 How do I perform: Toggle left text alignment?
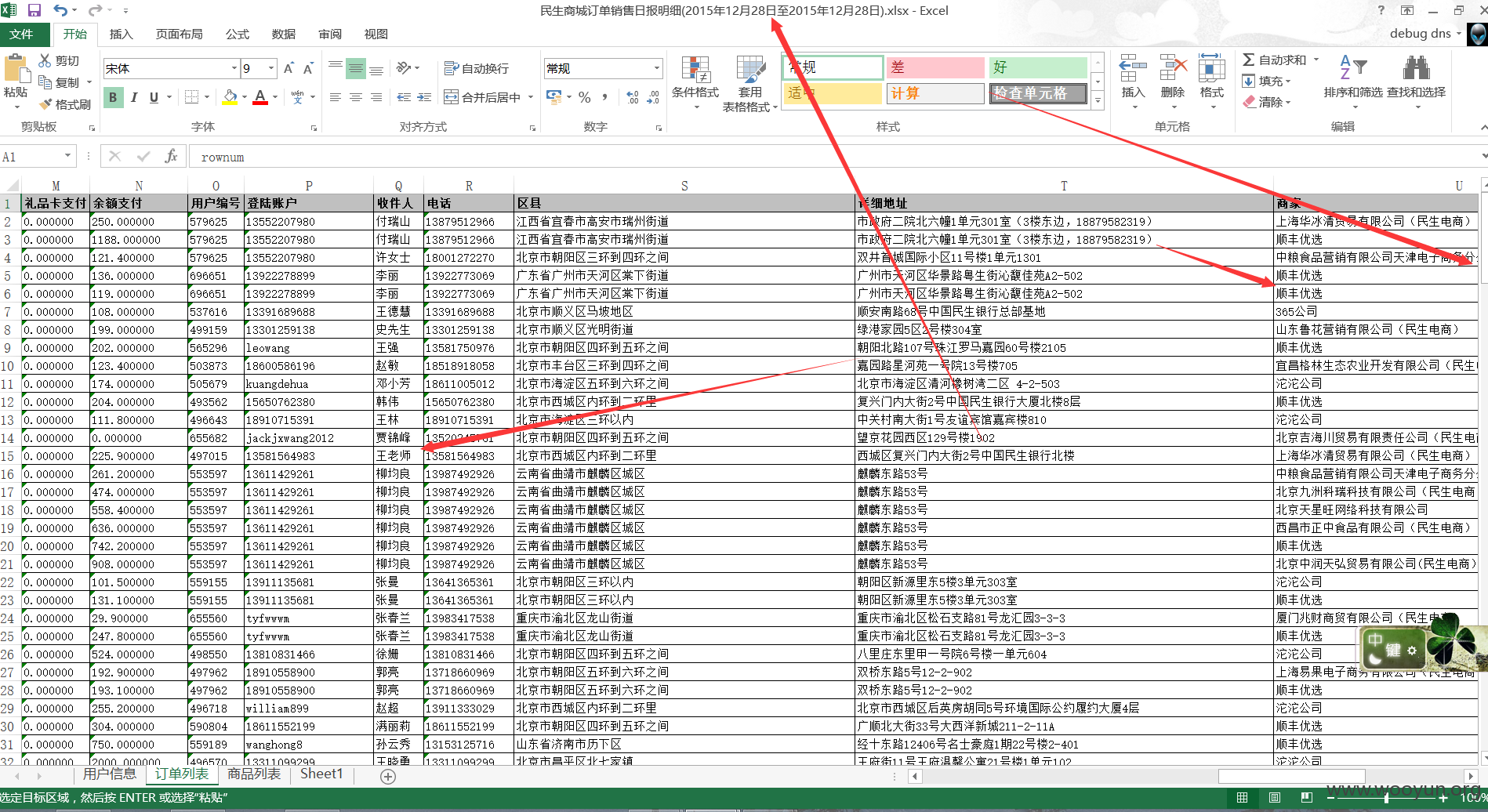tap(336, 97)
